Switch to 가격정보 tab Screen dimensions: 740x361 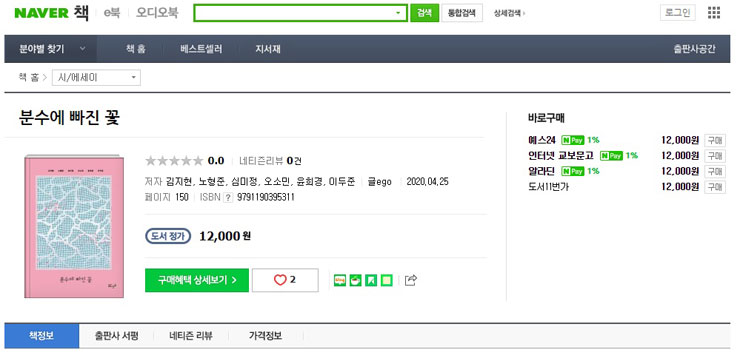265,336
